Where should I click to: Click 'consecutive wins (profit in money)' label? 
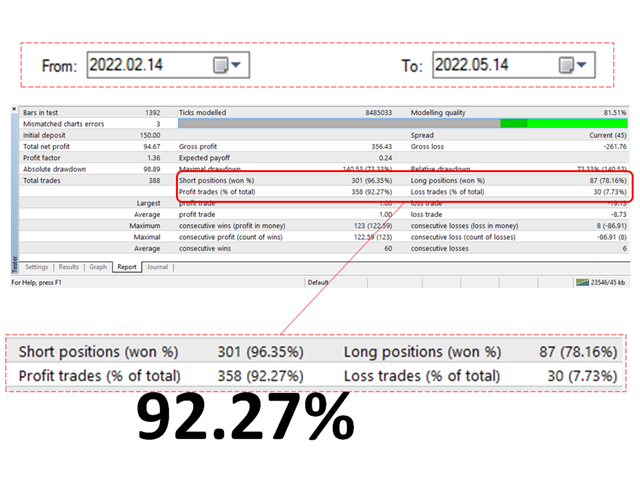232,226
